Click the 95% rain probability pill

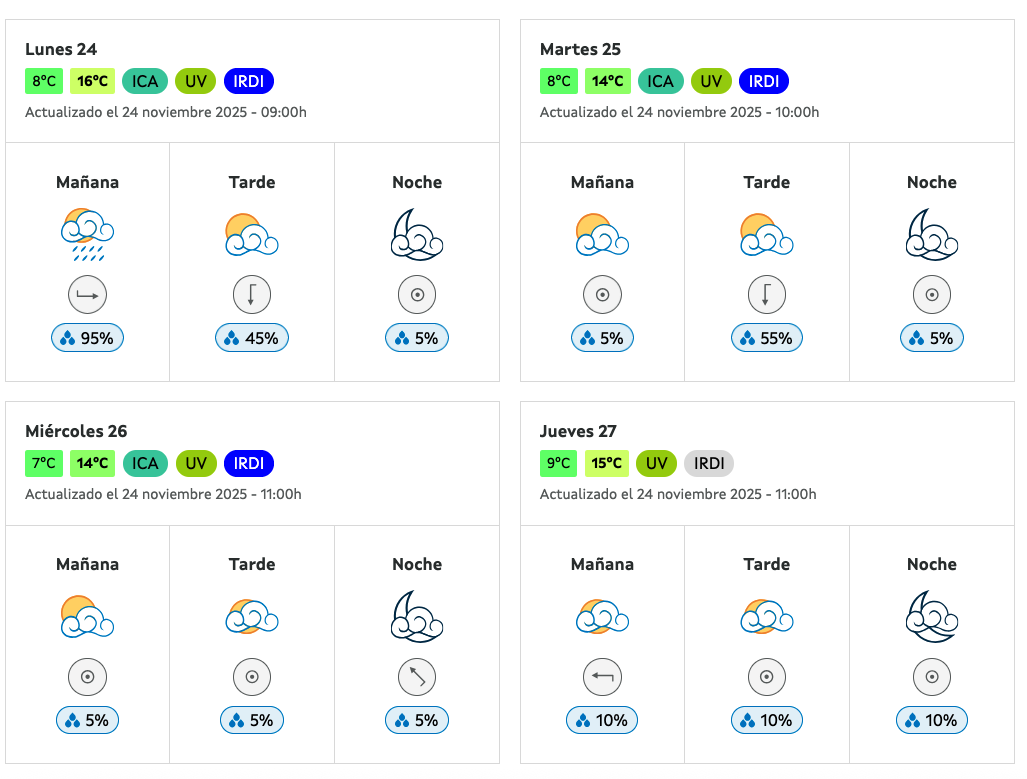click(x=87, y=338)
